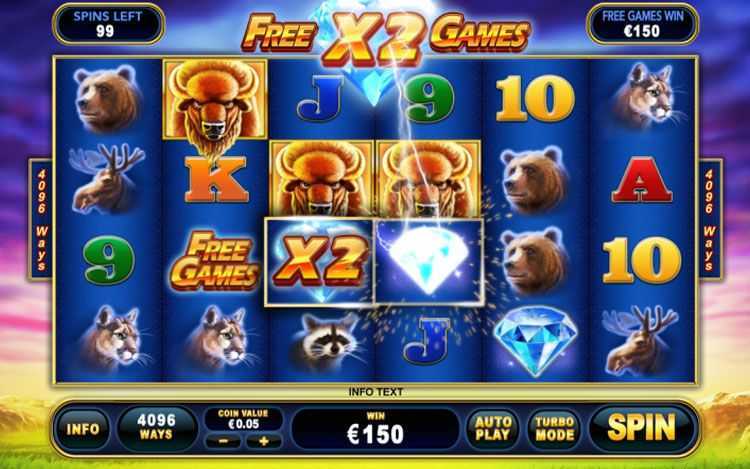Click the top-left bear symbol

(x=107, y=98)
